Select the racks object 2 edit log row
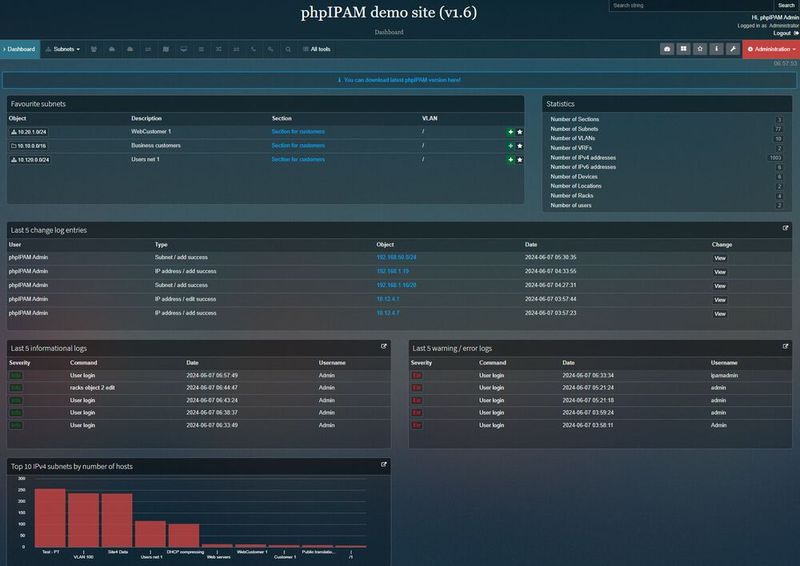The height and width of the screenshot is (566, 800). pos(198,388)
